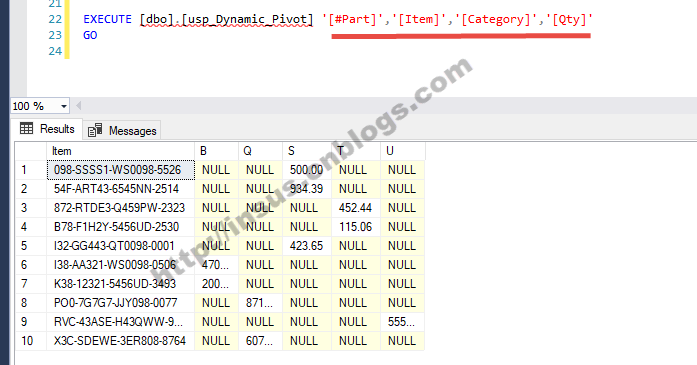Viewport: 697px width, 365px height.
Task: Click value 470... in B column
Action: (216, 265)
